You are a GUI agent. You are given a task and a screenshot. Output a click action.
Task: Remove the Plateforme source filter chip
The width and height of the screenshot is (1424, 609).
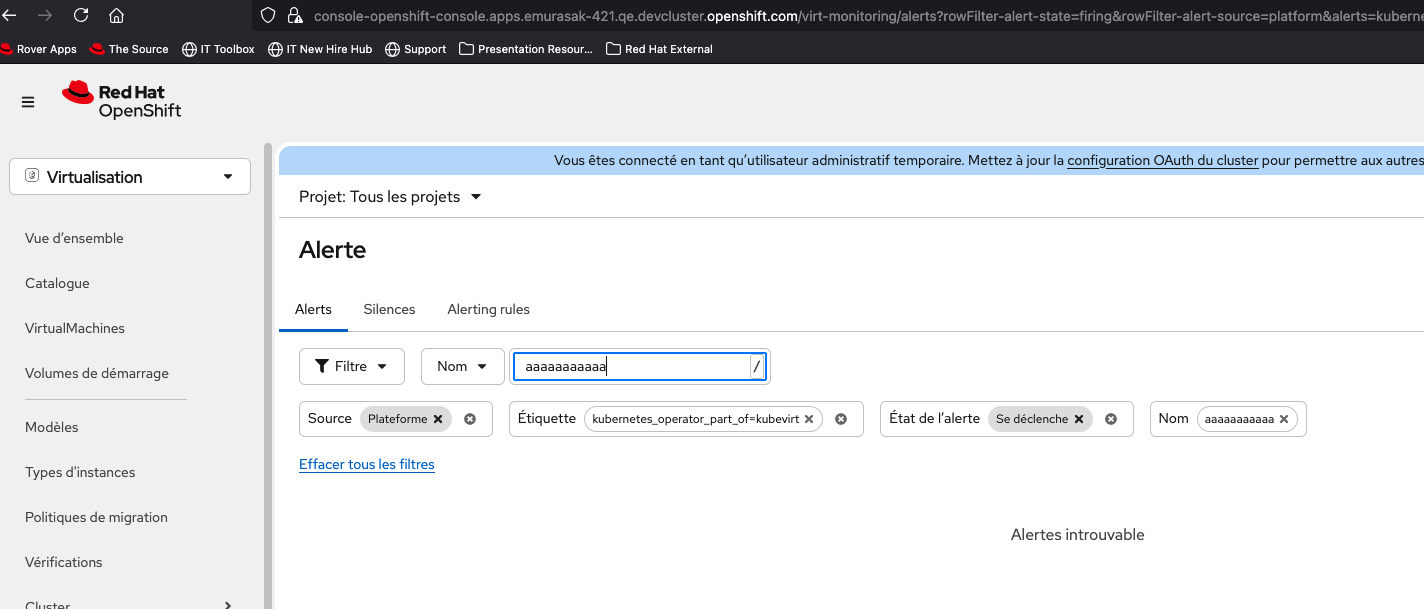[x=438, y=419]
